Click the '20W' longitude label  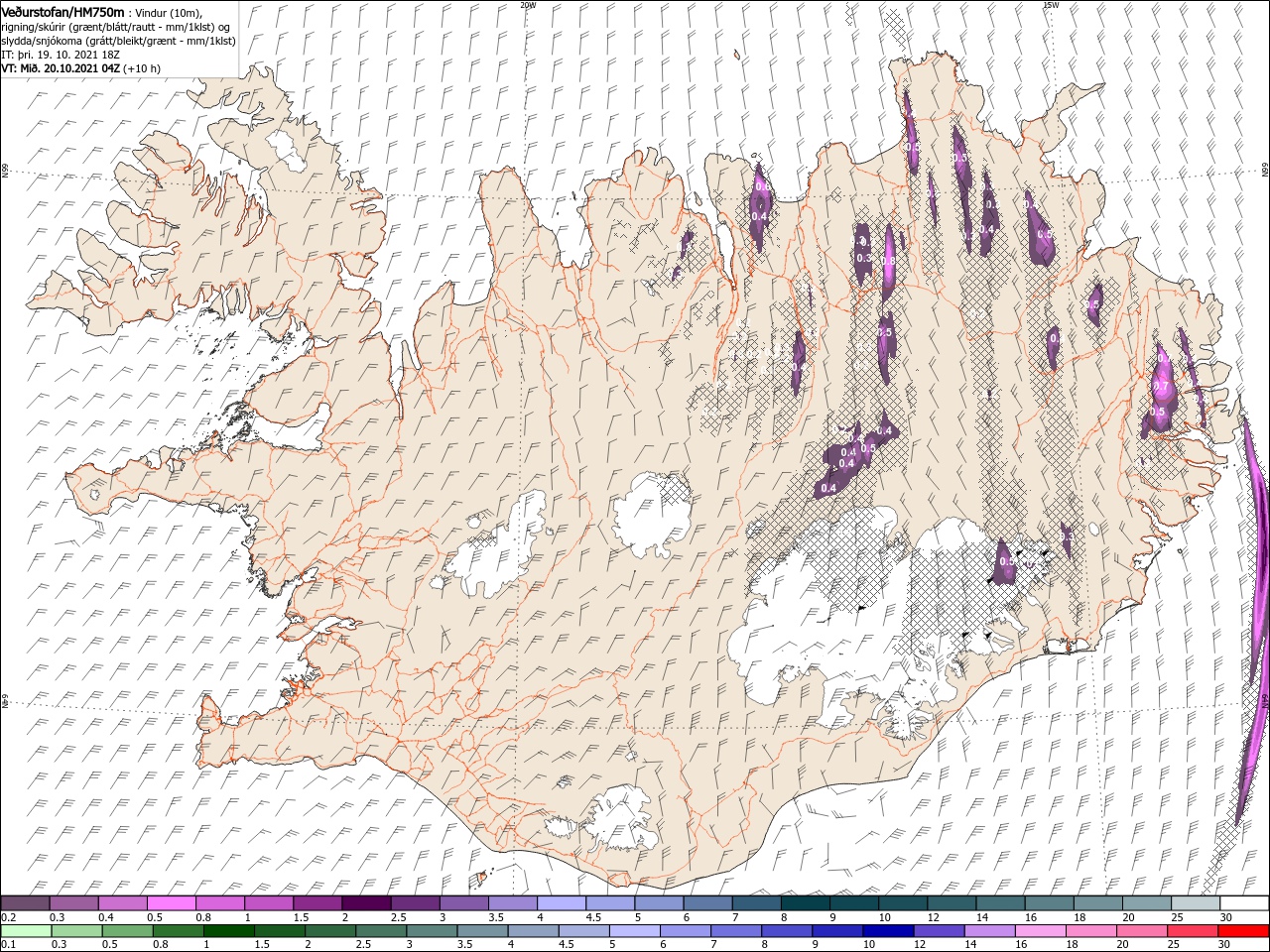point(528,5)
